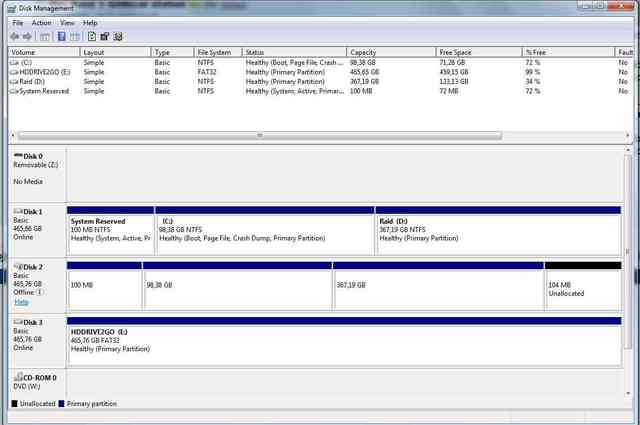This screenshot has width=640, height=425.
Task: Click the Disk Management title bar icon
Action: coord(12,9)
